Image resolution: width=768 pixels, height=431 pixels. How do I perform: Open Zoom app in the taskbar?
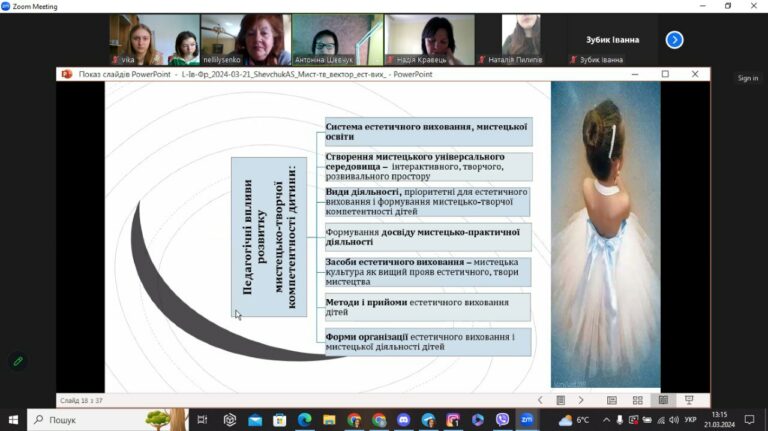tap(527, 420)
